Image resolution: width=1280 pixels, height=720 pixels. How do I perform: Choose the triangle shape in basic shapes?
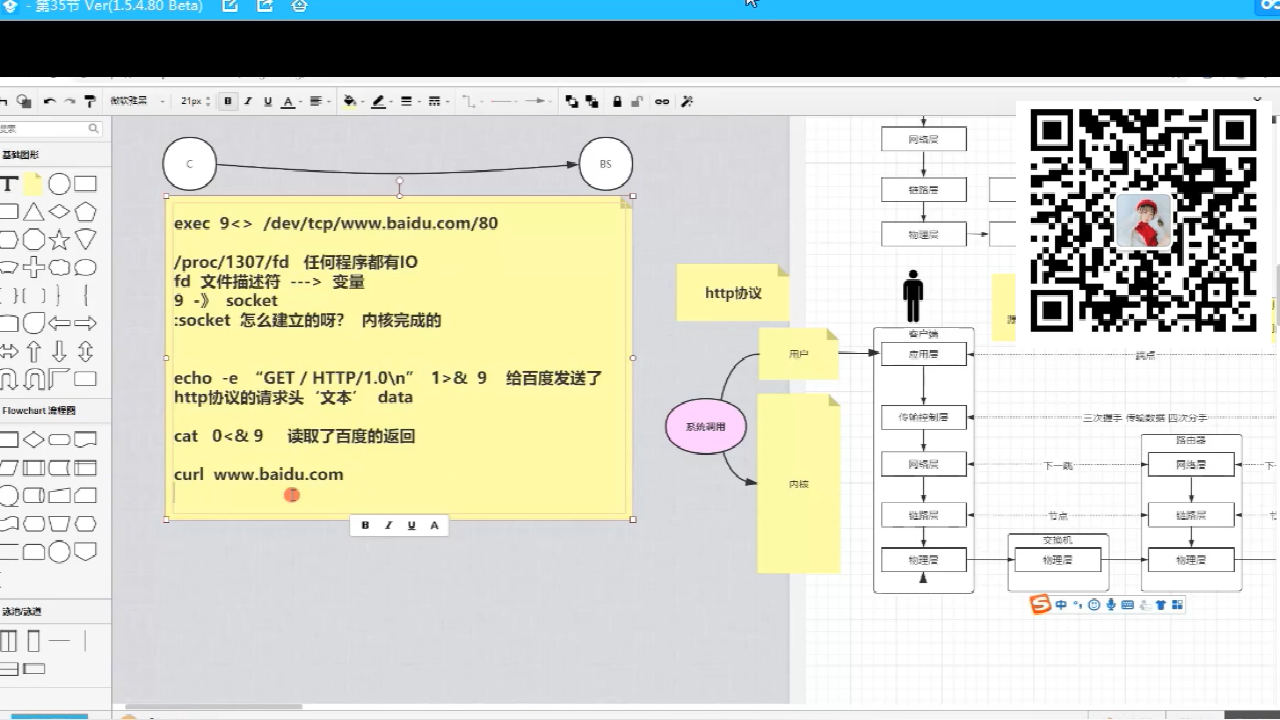tap(34, 212)
